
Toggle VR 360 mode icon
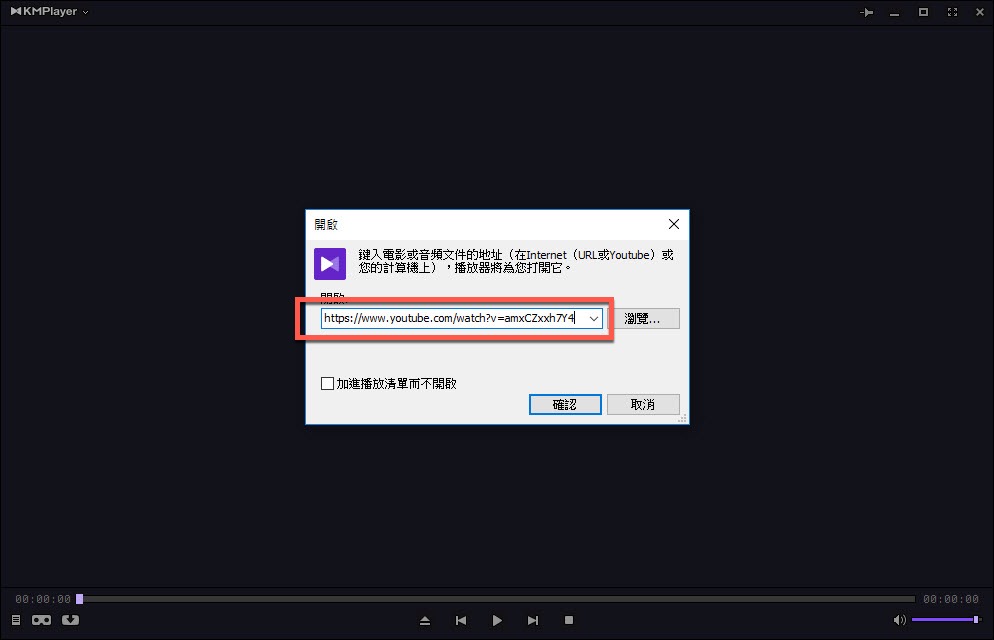click(x=42, y=620)
